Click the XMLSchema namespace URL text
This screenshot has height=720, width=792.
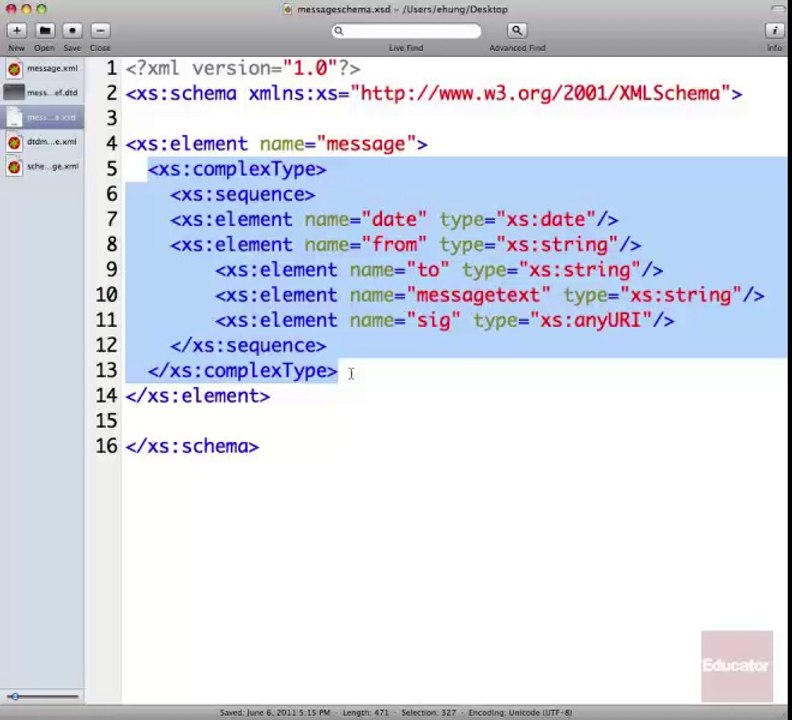point(541,93)
